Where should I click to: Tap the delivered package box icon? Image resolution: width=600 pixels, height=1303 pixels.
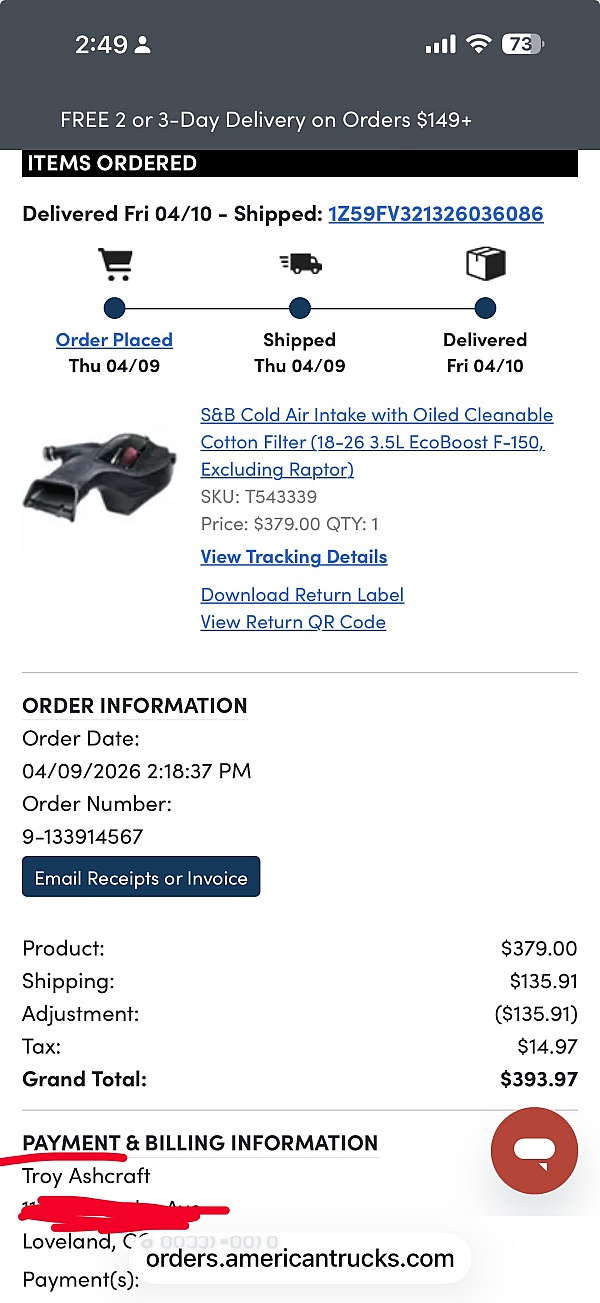point(485,264)
